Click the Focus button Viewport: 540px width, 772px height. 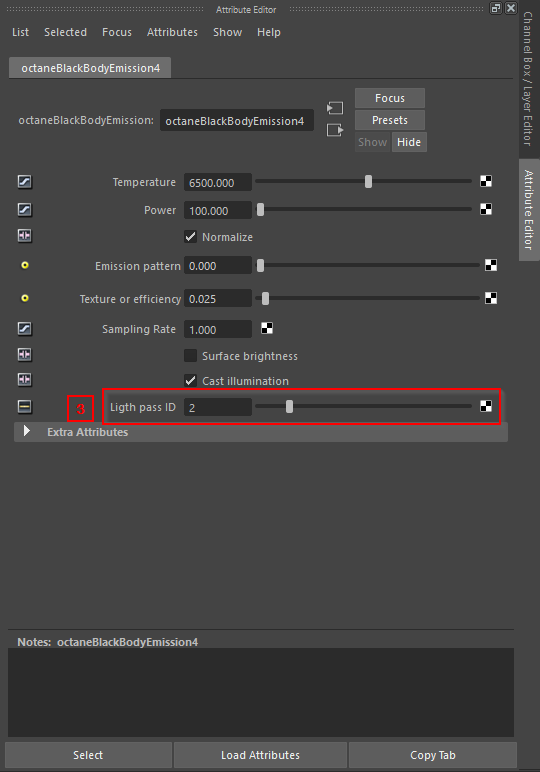coord(390,98)
